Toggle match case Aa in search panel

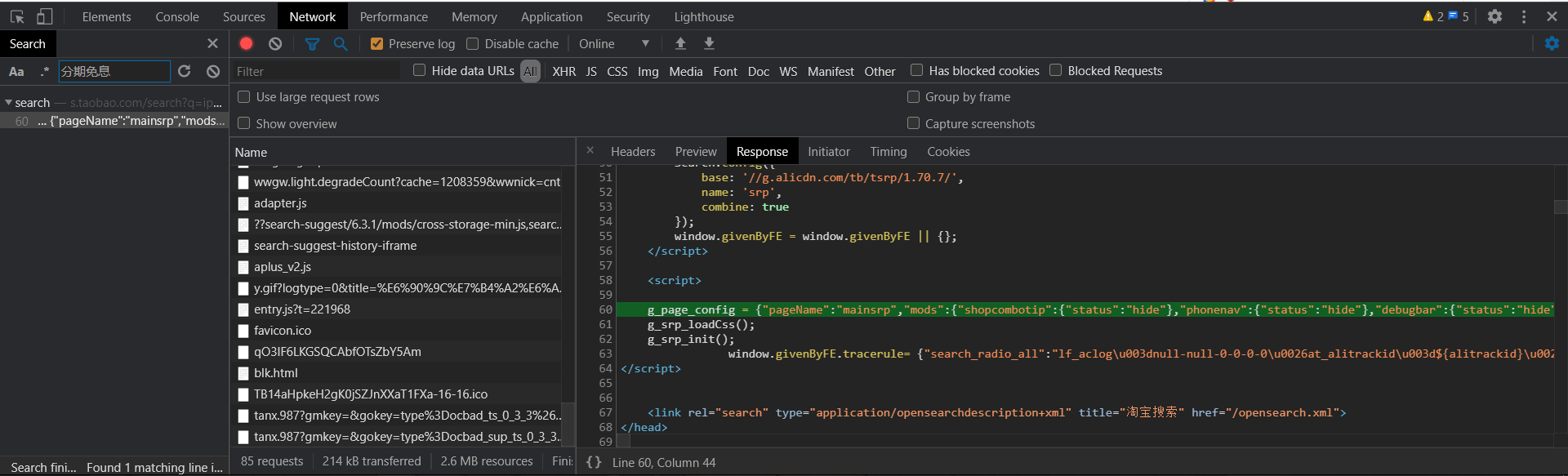[16, 72]
